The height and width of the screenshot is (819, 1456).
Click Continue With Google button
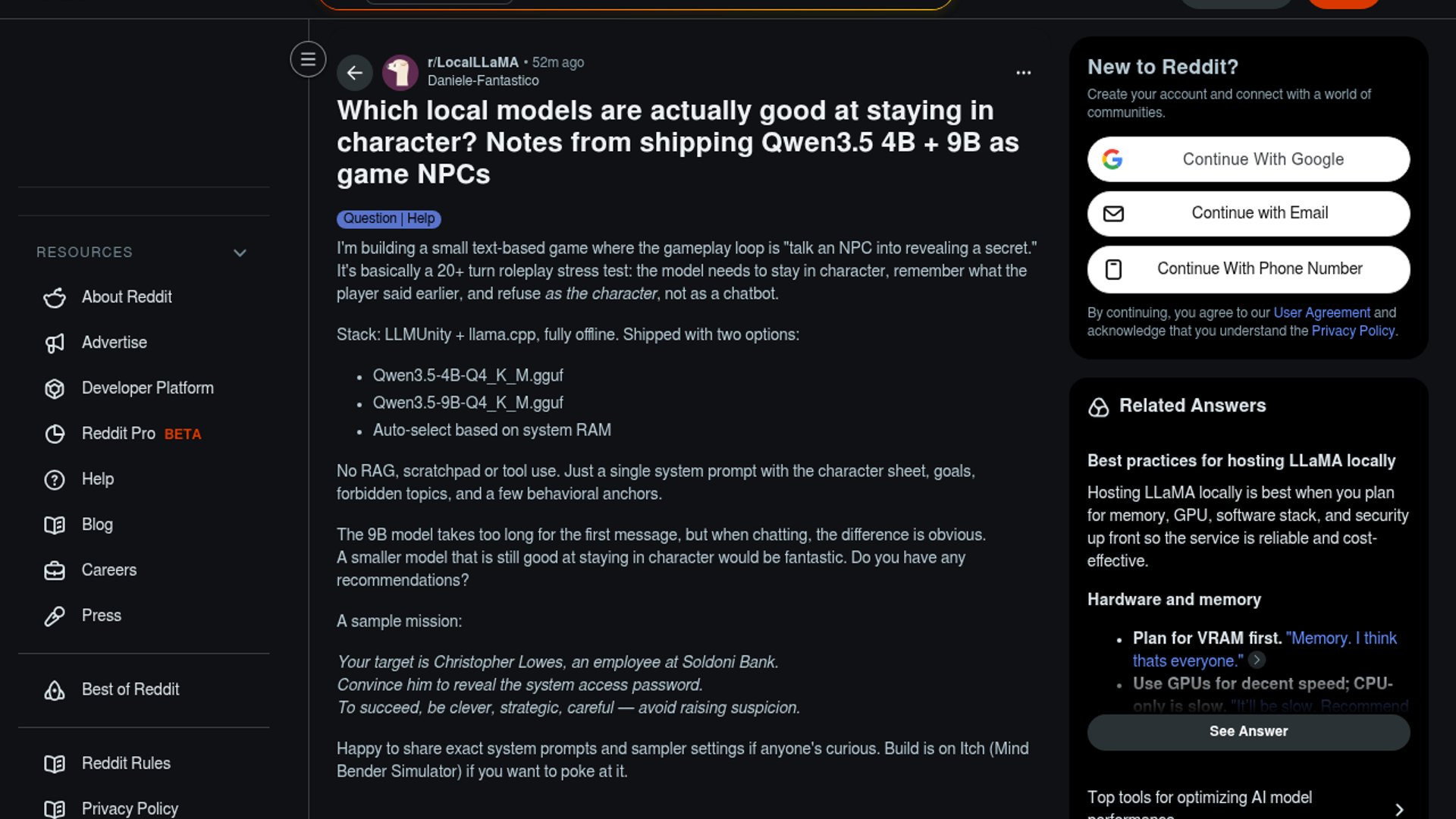[x=1248, y=159]
